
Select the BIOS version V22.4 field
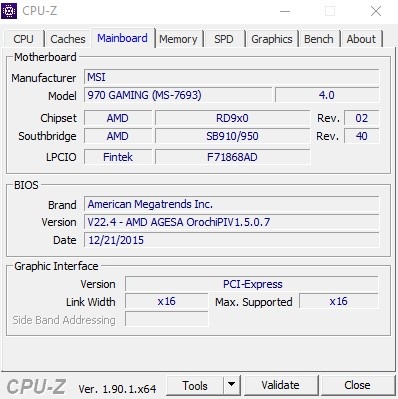point(231,222)
